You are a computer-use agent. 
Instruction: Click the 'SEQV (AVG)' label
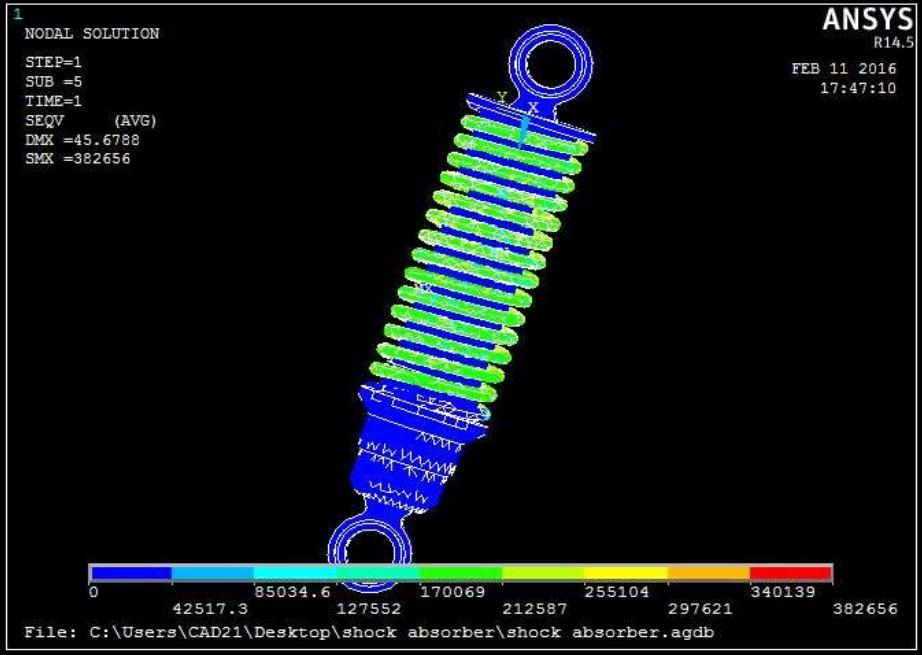(91, 121)
